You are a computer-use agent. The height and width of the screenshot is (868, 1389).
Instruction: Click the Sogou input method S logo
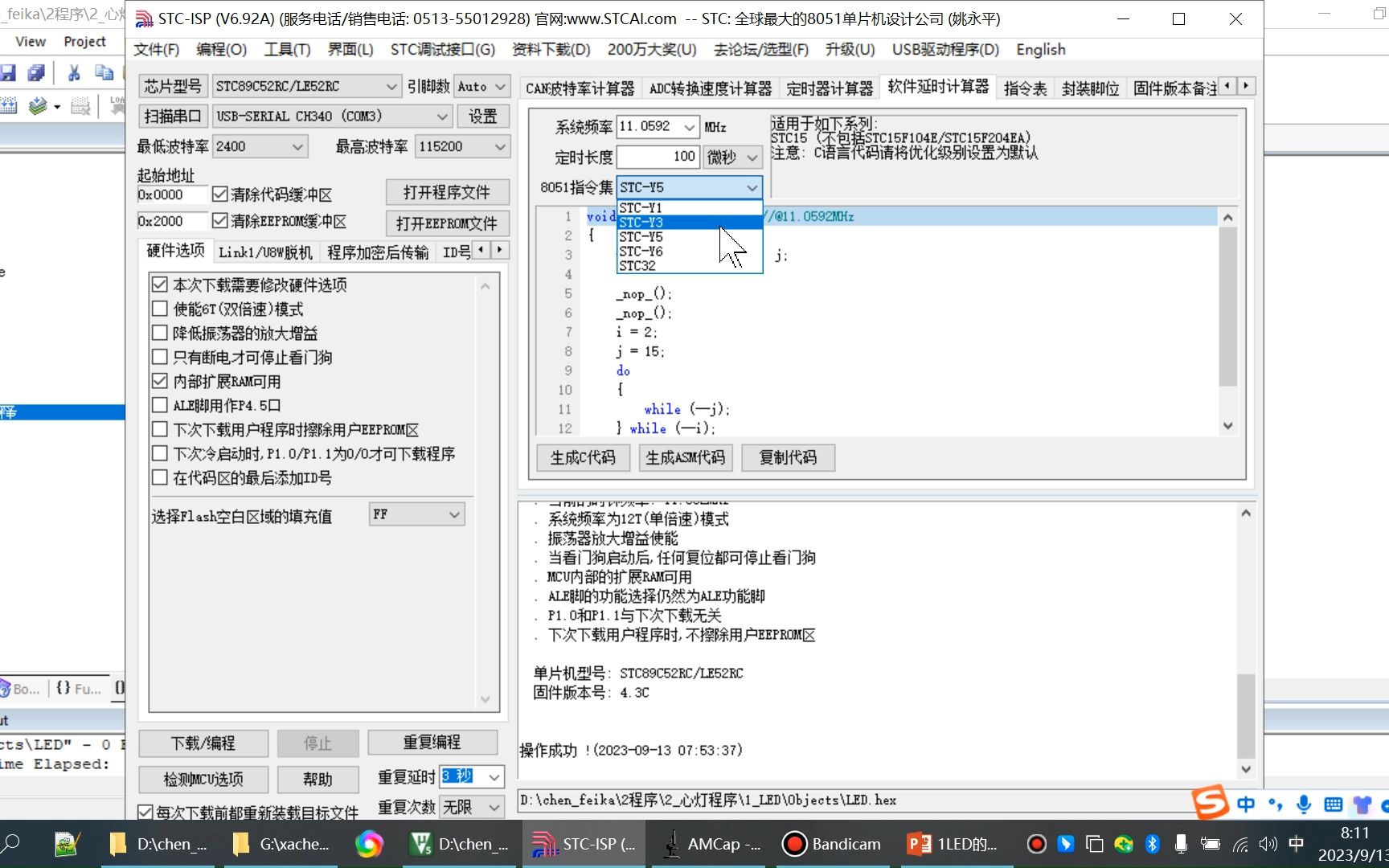coord(1210,801)
